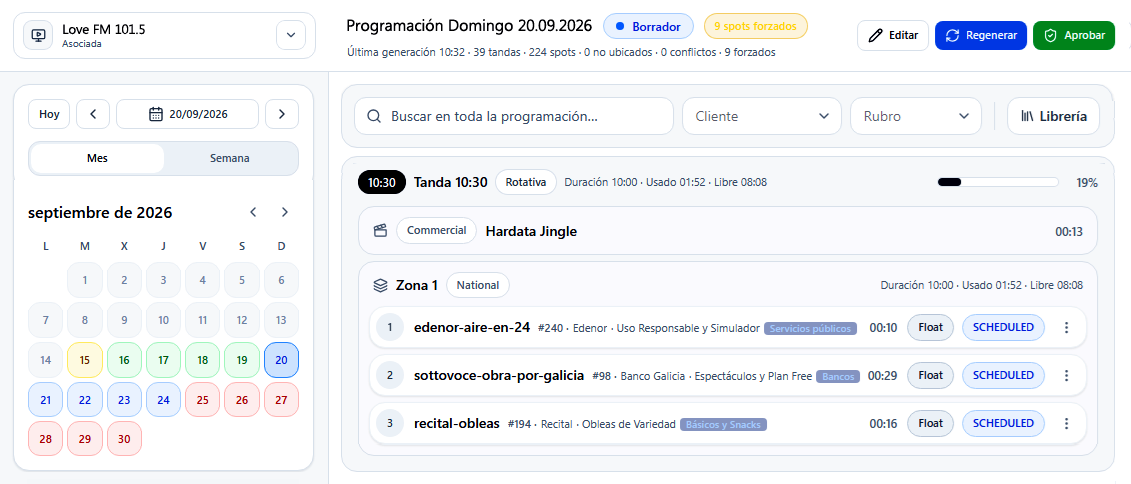The image size is (1131, 484).
Task: Click Float button on sottovoce-obra-por-galicia row
Action: [930, 375]
